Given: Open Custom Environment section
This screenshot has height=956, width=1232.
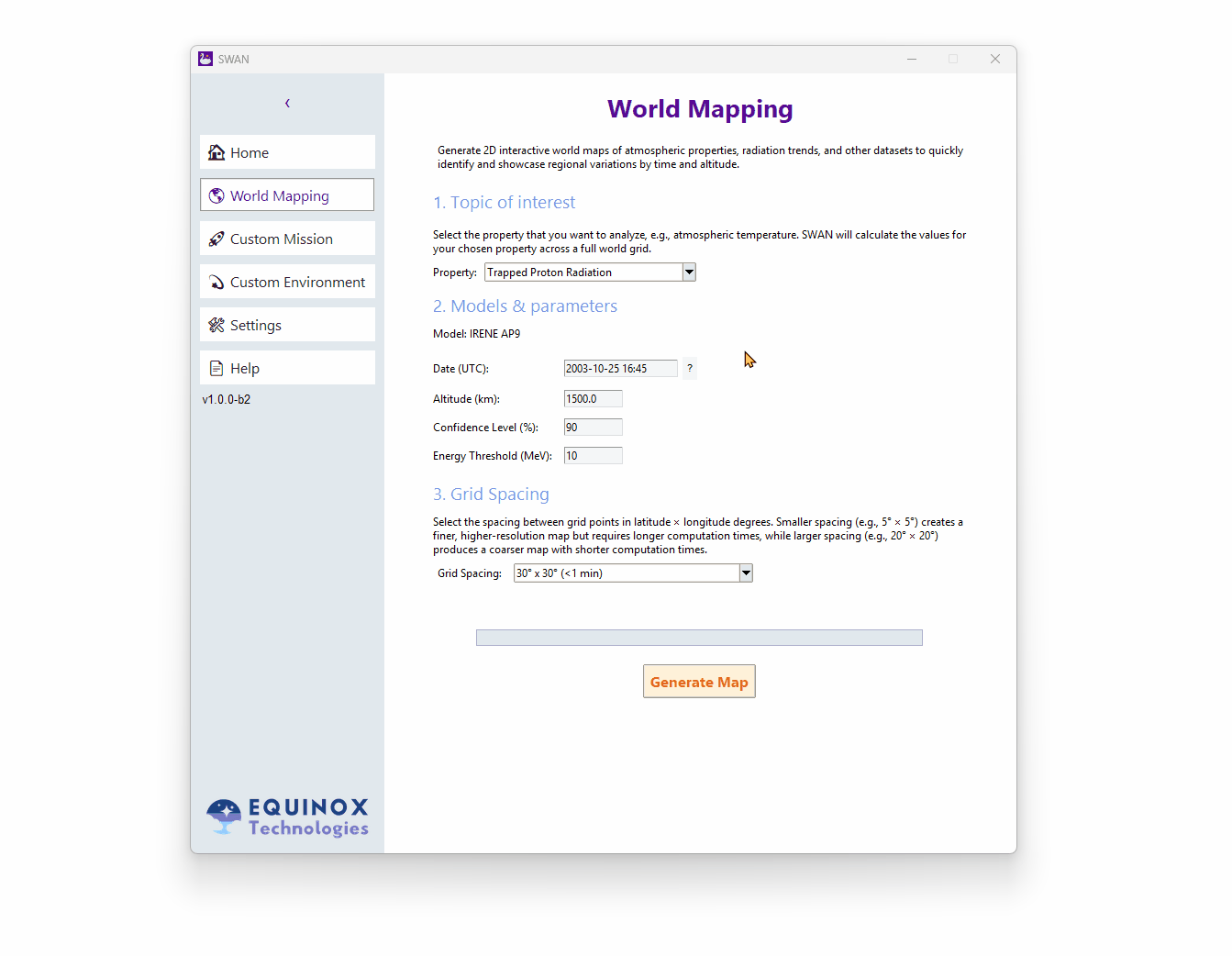Looking at the screenshot, I should pos(287,282).
